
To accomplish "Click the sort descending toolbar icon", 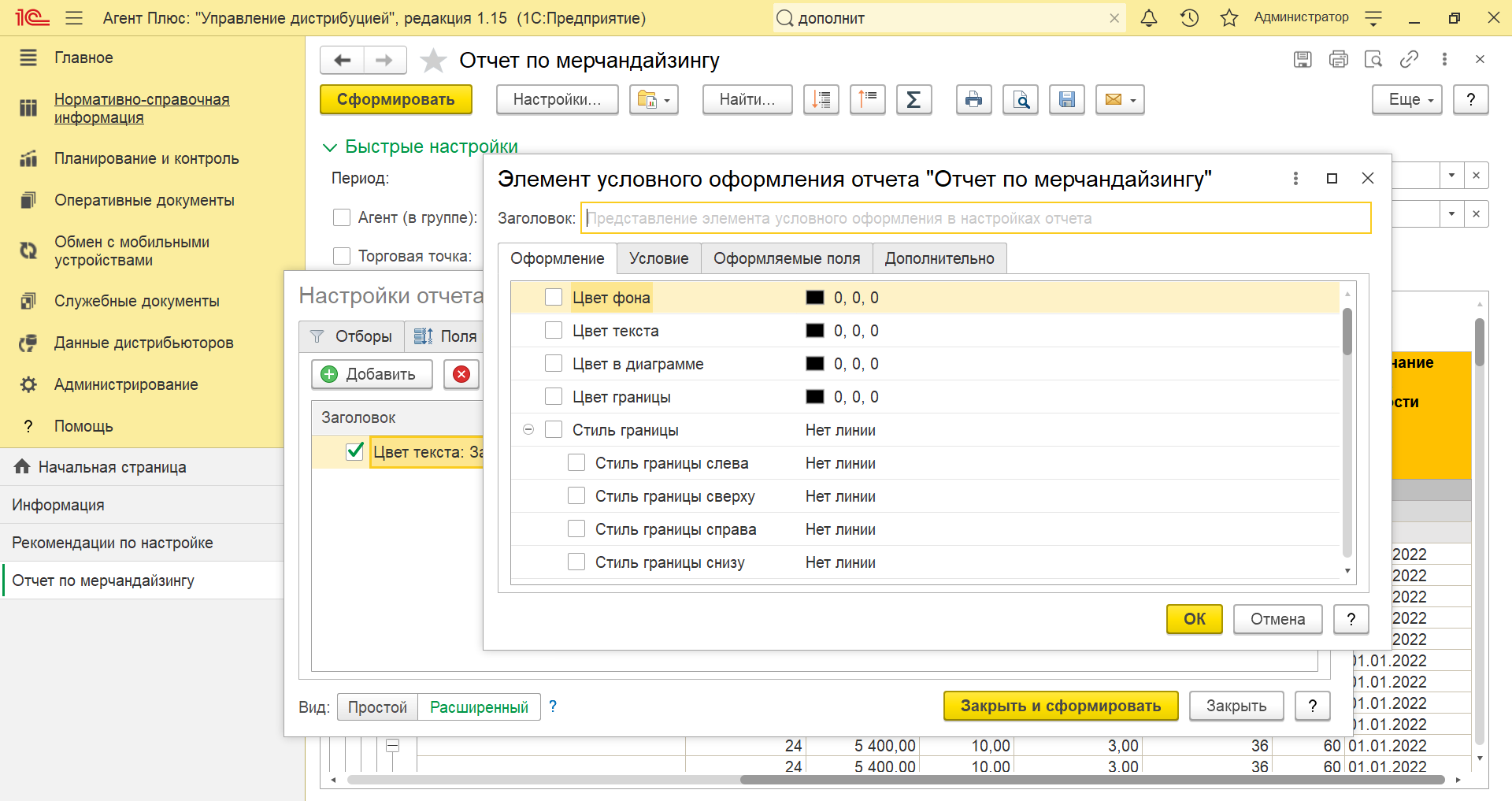I will (x=821, y=100).
